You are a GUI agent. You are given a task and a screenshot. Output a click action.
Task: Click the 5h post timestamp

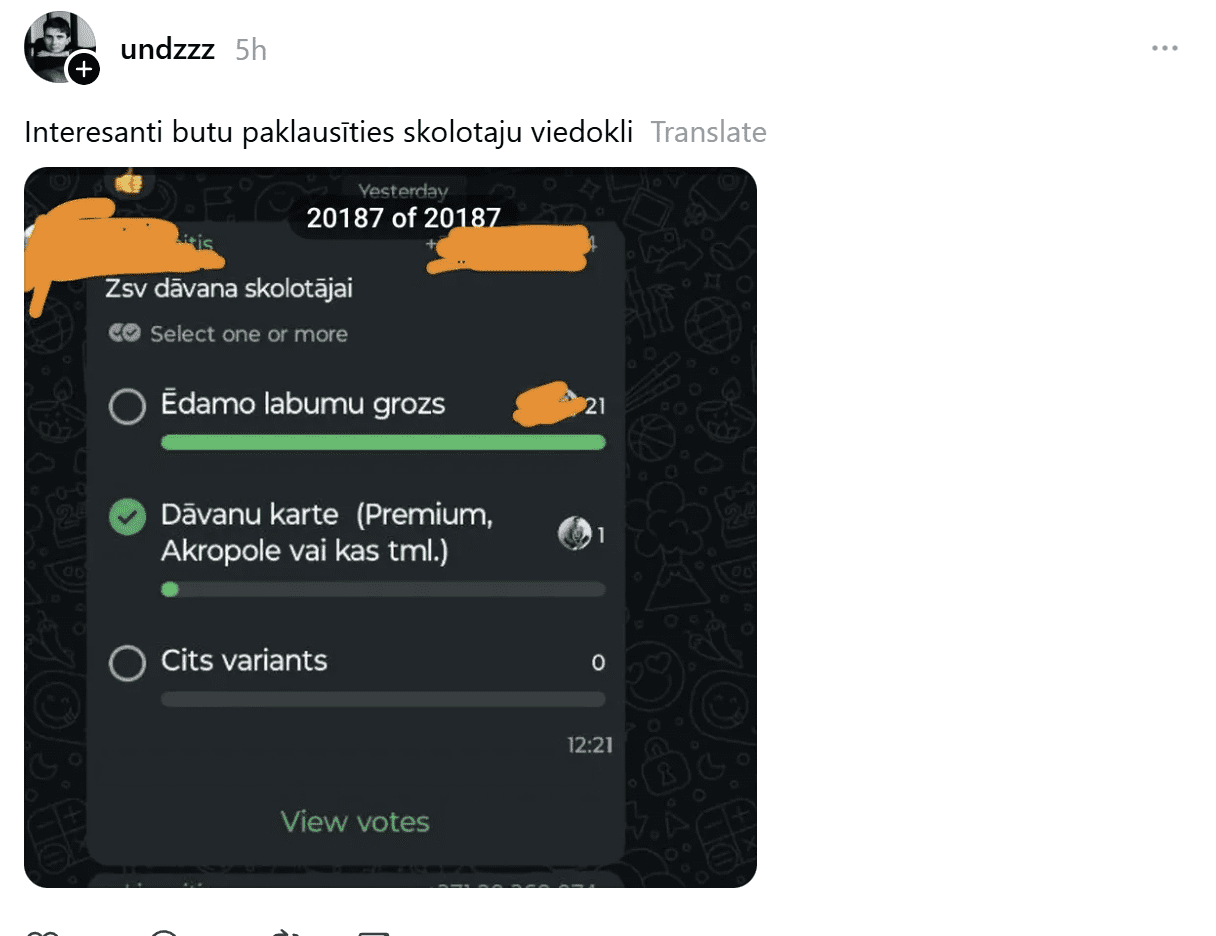tap(251, 50)
